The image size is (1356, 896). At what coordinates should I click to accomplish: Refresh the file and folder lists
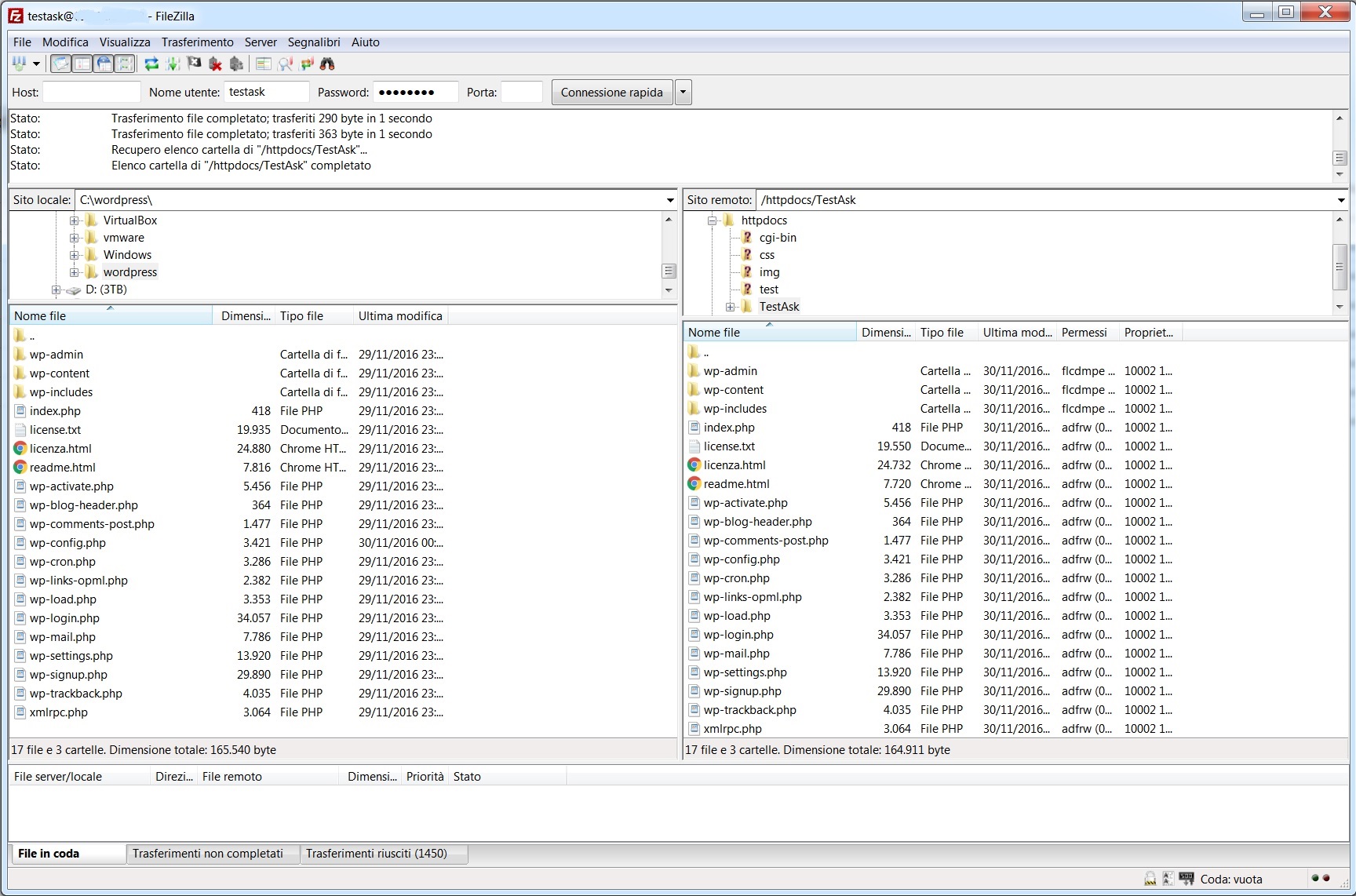(152, 64)
